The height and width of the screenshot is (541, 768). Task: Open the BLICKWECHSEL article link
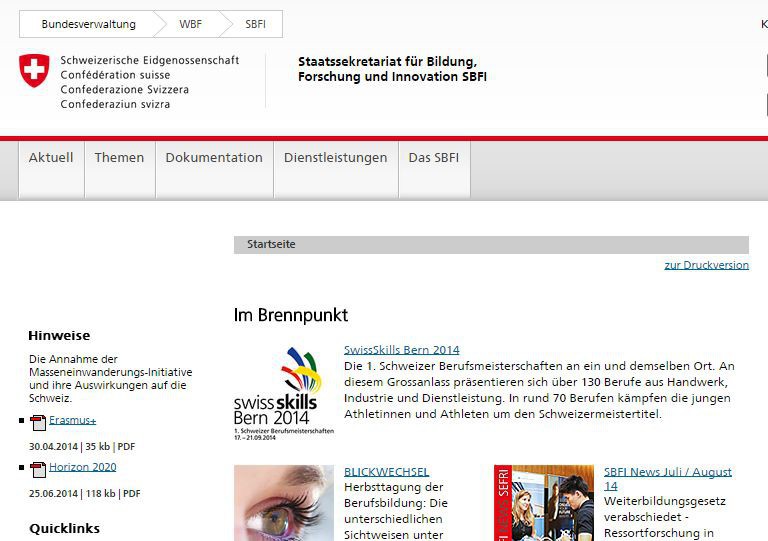coord(386,472)
